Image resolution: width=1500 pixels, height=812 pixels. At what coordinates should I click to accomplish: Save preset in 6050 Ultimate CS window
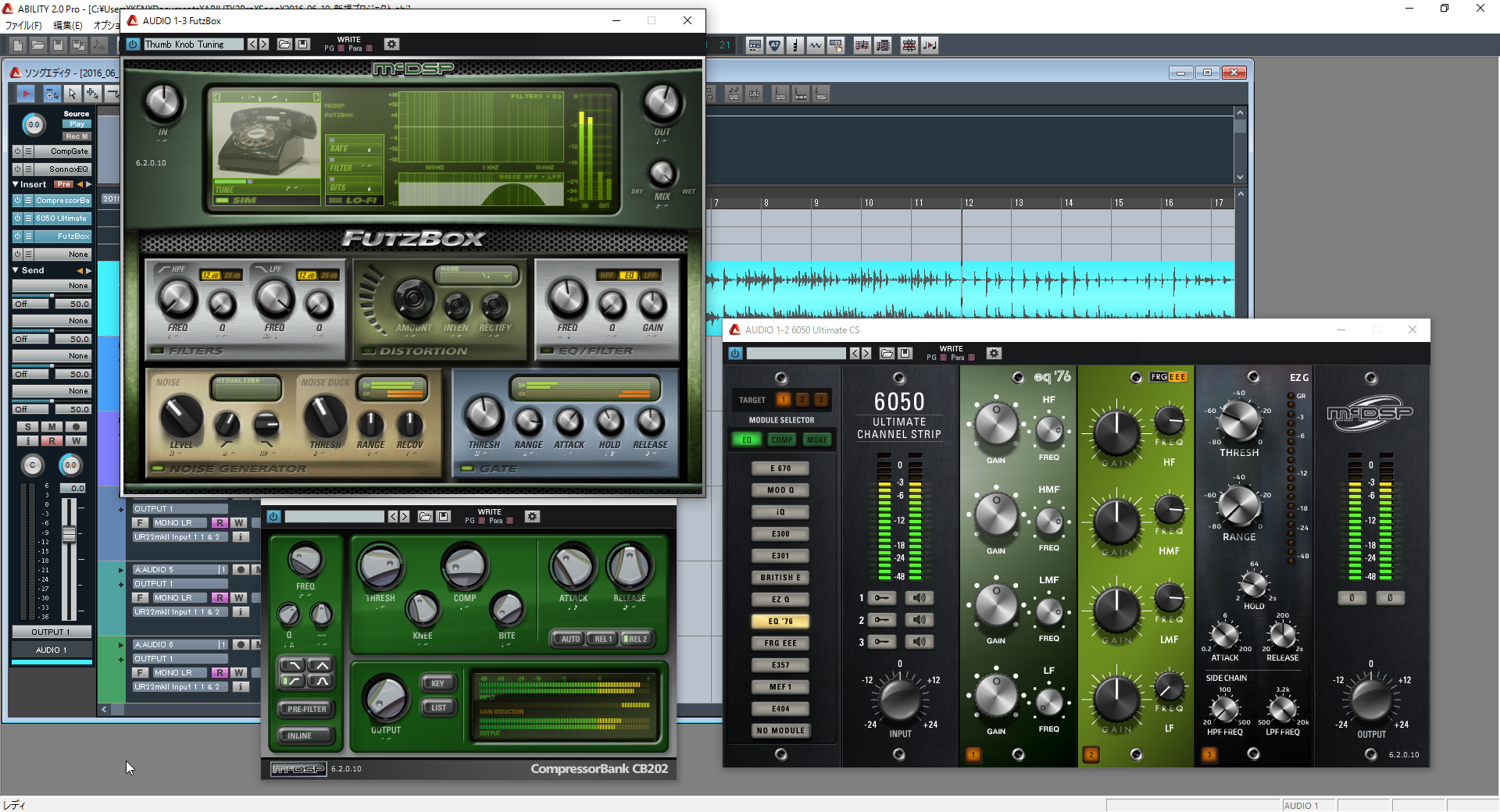click(905, 354)
